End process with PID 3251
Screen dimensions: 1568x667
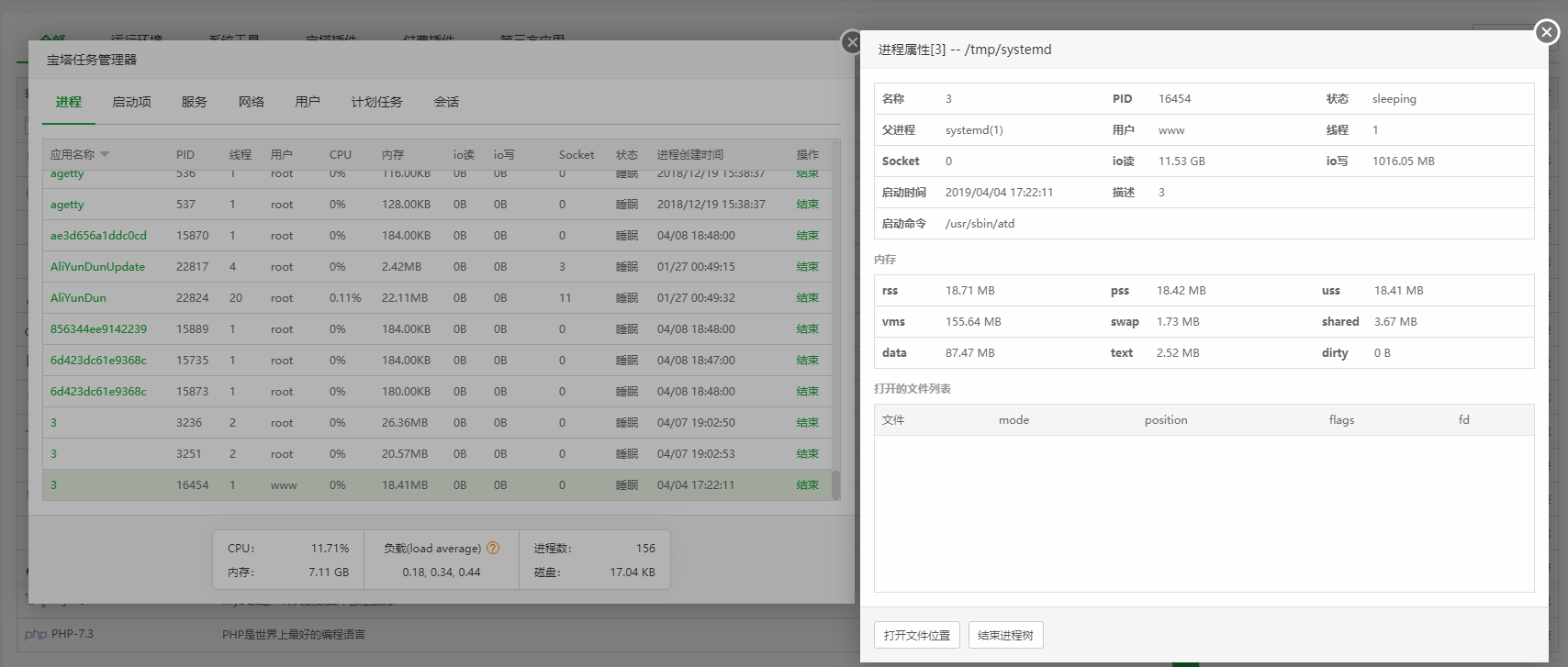coord(808,453)
